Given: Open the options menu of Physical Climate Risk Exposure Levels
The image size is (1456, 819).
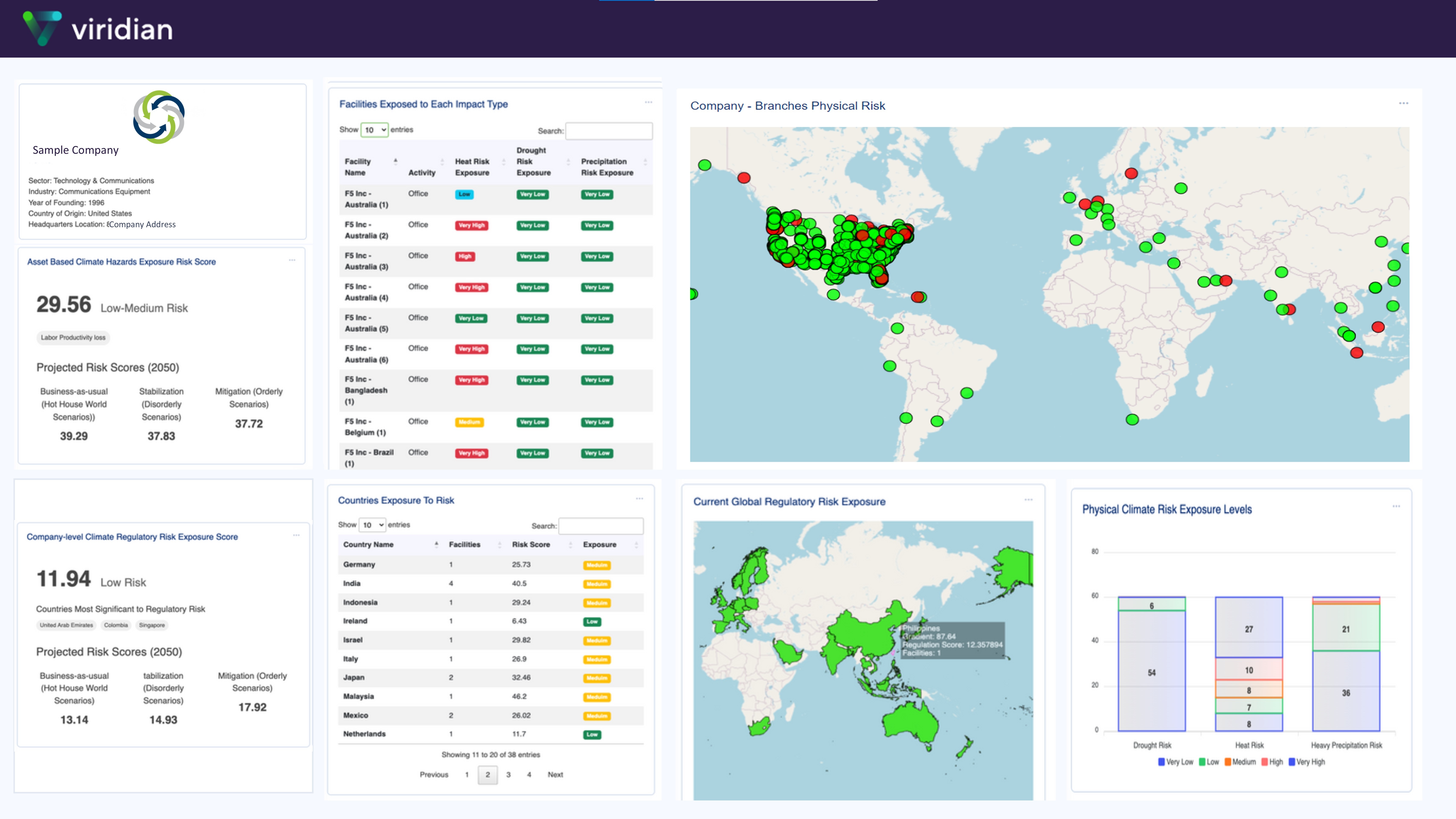Looking at the screenshot, I should click(1396, 506).
